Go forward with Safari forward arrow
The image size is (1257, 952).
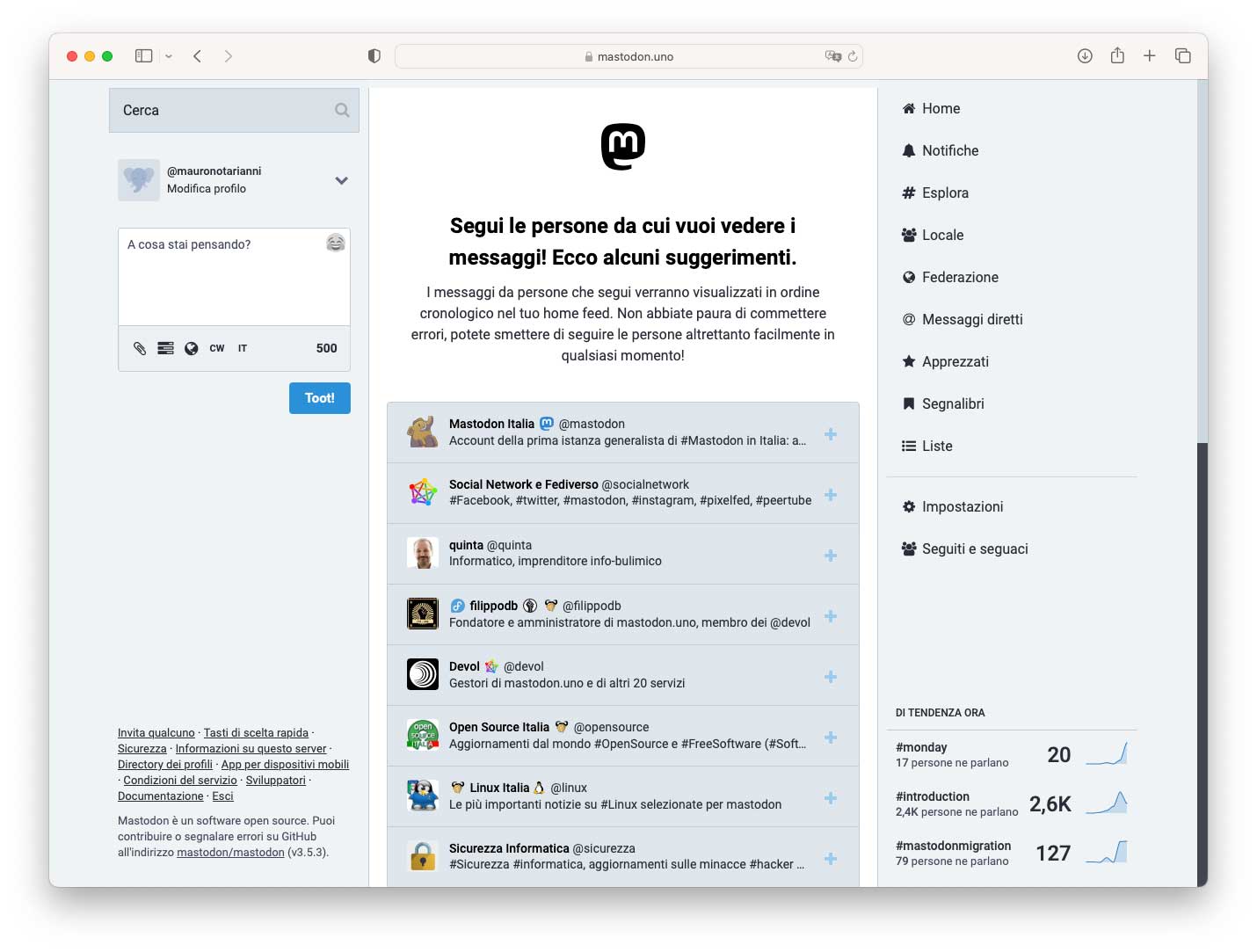coord(229,56)
